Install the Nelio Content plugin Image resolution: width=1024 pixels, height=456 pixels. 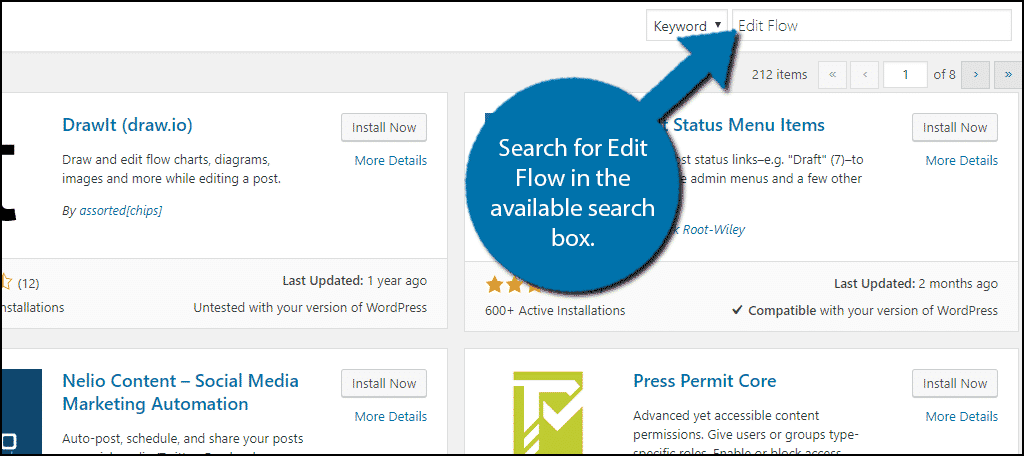(x=384, y=383)
